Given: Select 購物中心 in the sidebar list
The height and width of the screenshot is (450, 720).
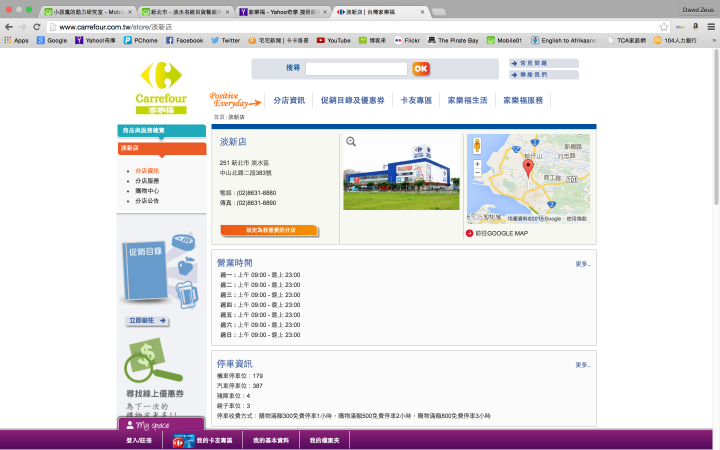Looking at the screenshot, I should click(x=147, y=191).
